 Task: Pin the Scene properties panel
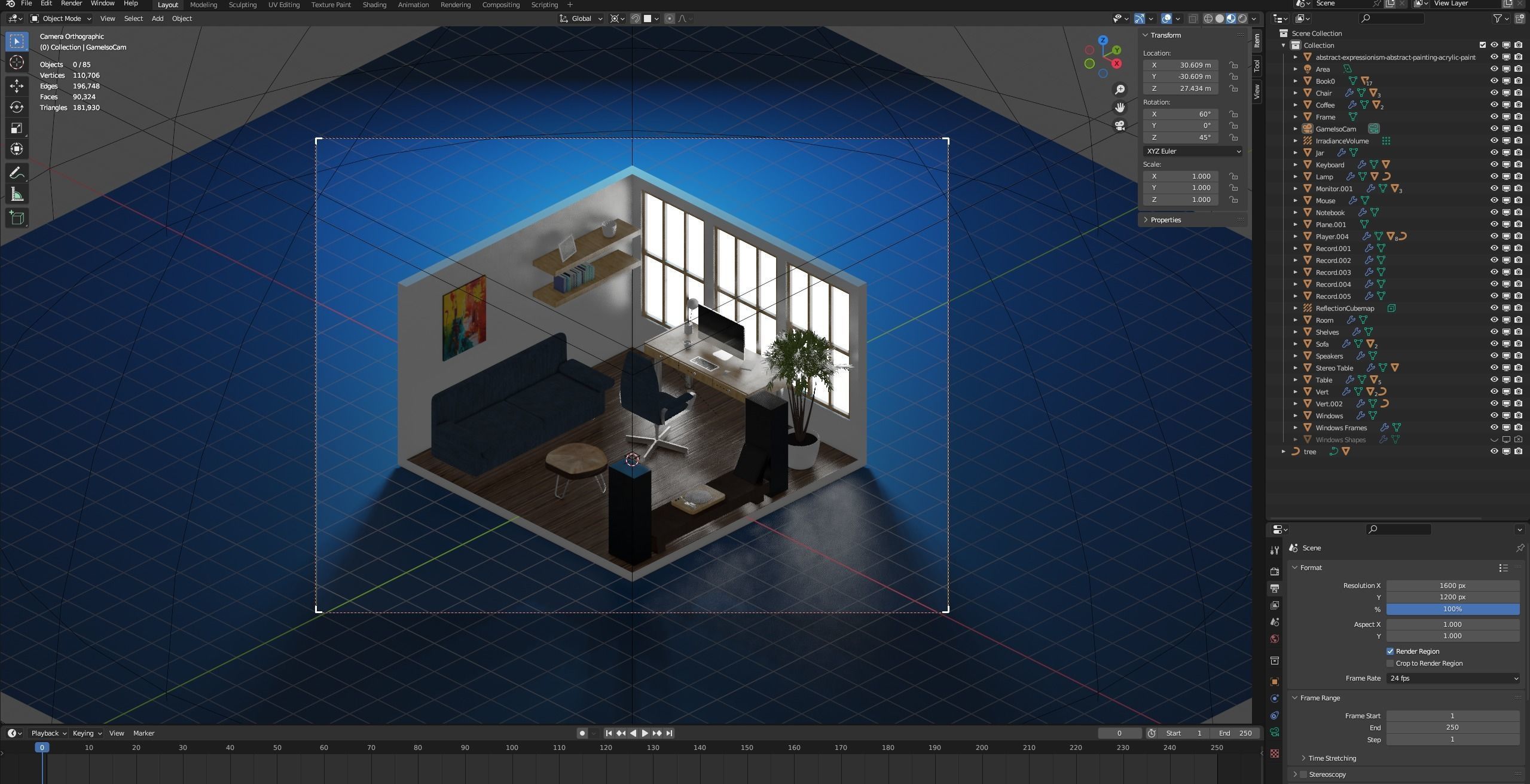pyautogui.click(x=1520, y=548)
